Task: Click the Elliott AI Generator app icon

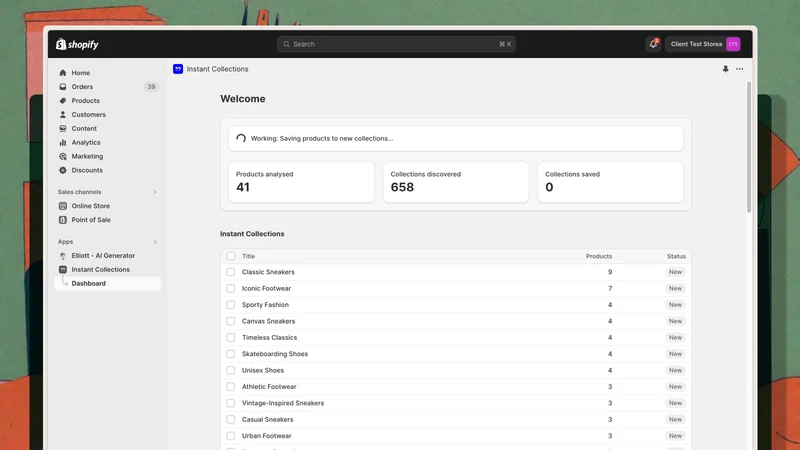Action: (x=63, y=256)
